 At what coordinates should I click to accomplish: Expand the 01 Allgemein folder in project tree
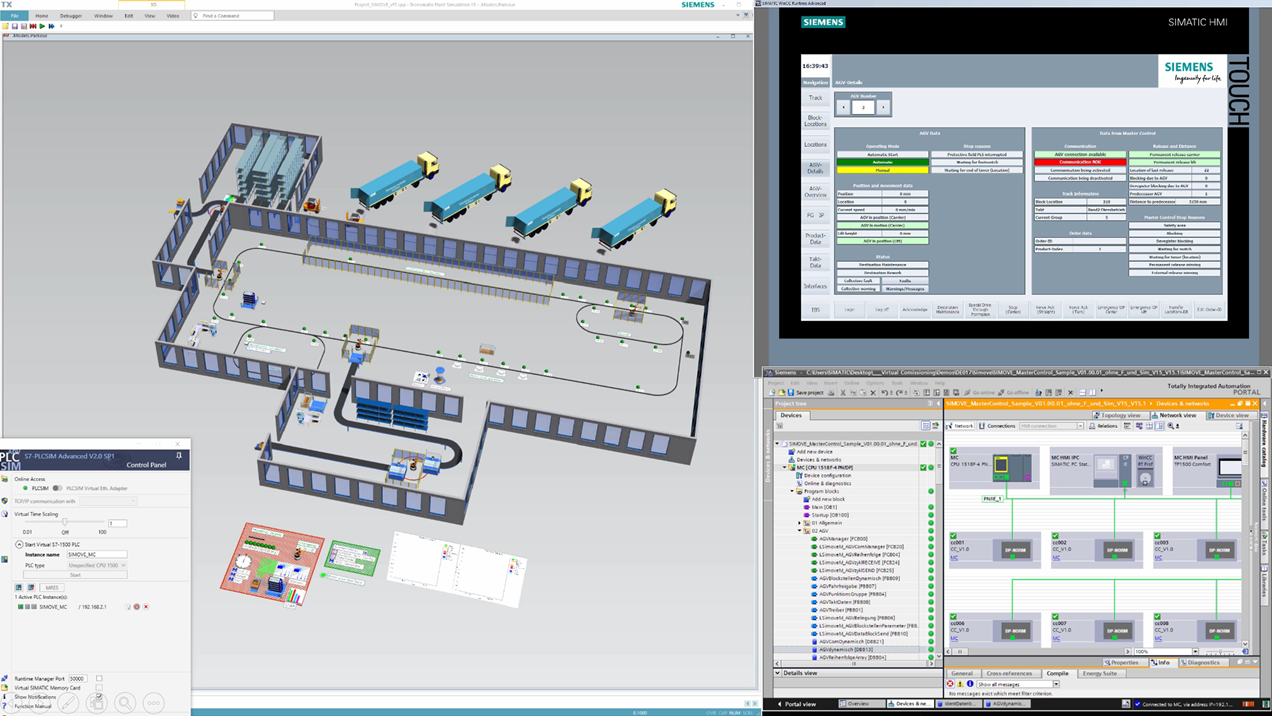click(800, 523)
